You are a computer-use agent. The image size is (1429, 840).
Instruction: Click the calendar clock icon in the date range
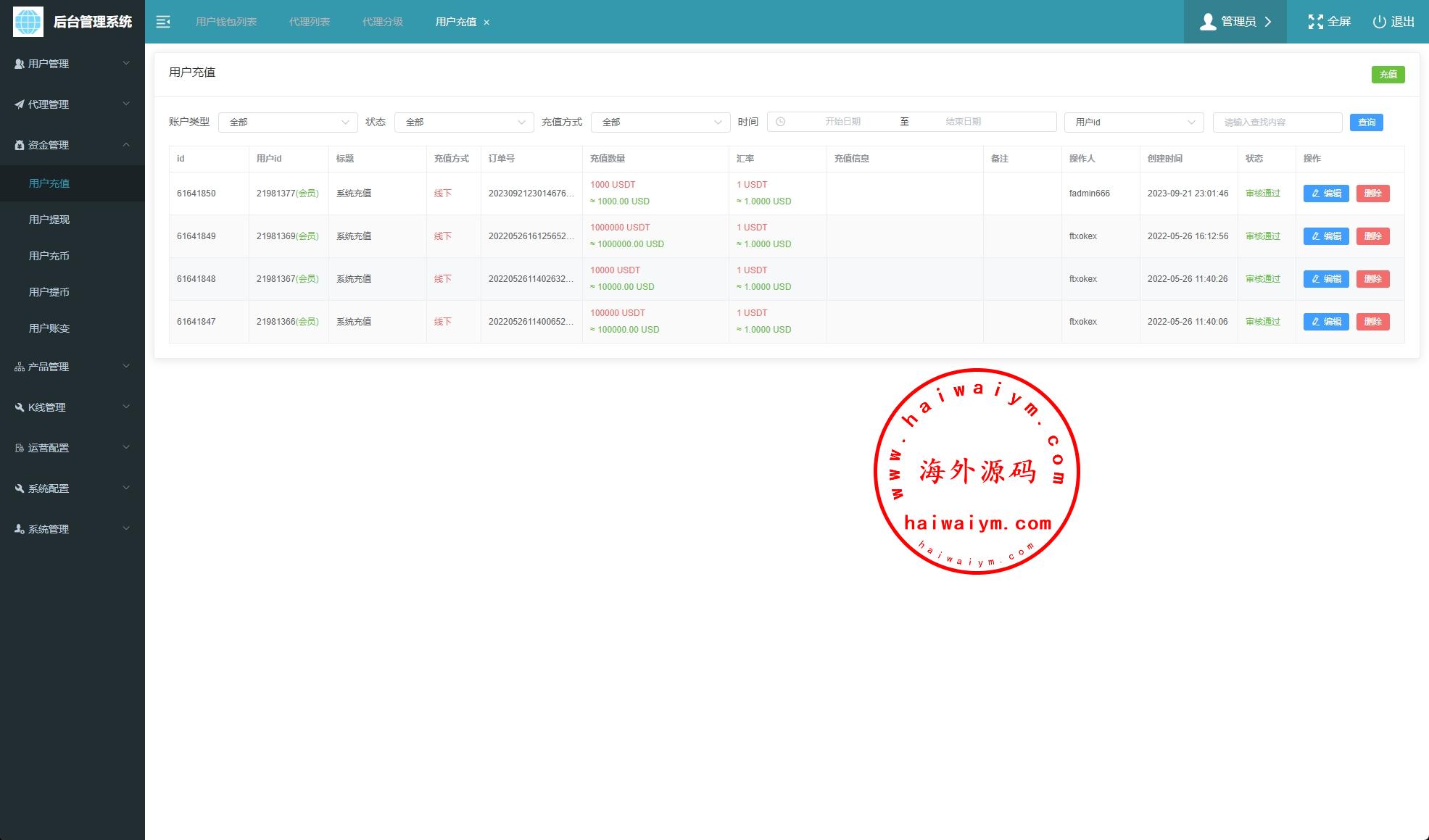click(x=780, y=122)
